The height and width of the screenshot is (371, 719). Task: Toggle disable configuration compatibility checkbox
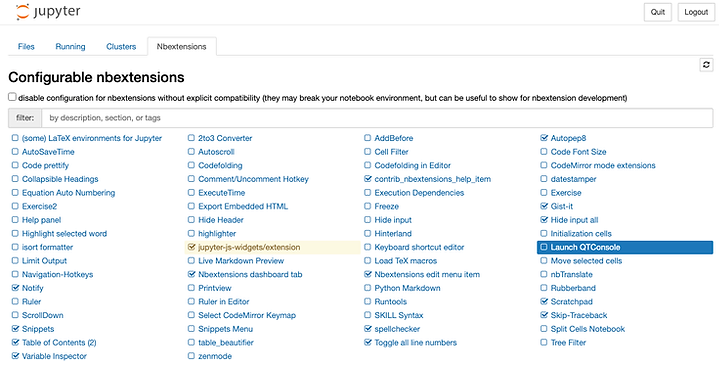click(x=12, y=97)
